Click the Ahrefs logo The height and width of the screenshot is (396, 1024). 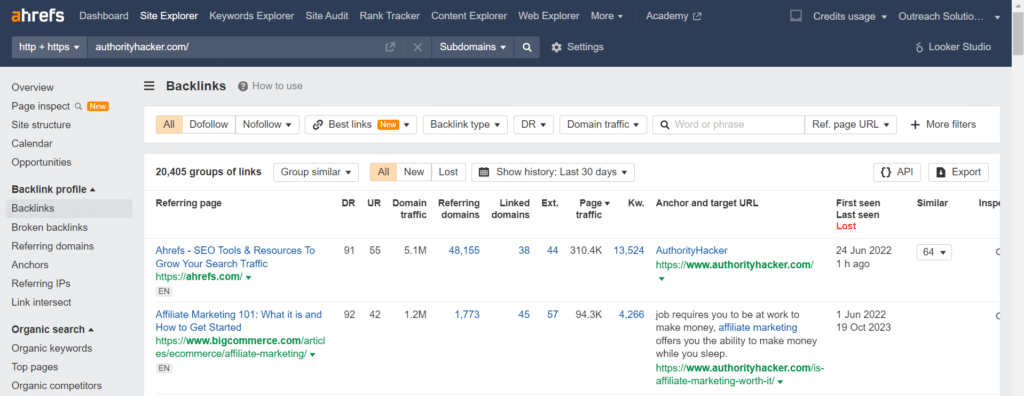38,16
